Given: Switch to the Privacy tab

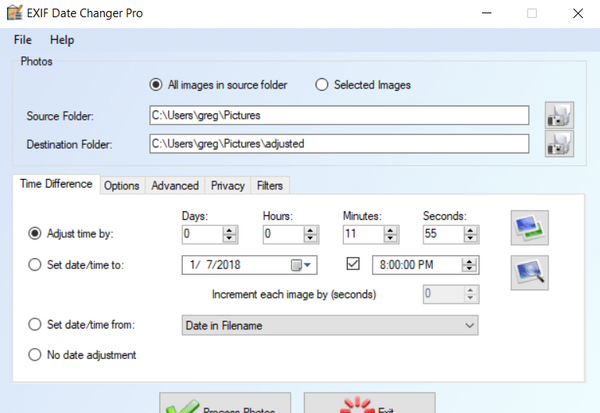Looking at the screenshot, I should [228, 186].
